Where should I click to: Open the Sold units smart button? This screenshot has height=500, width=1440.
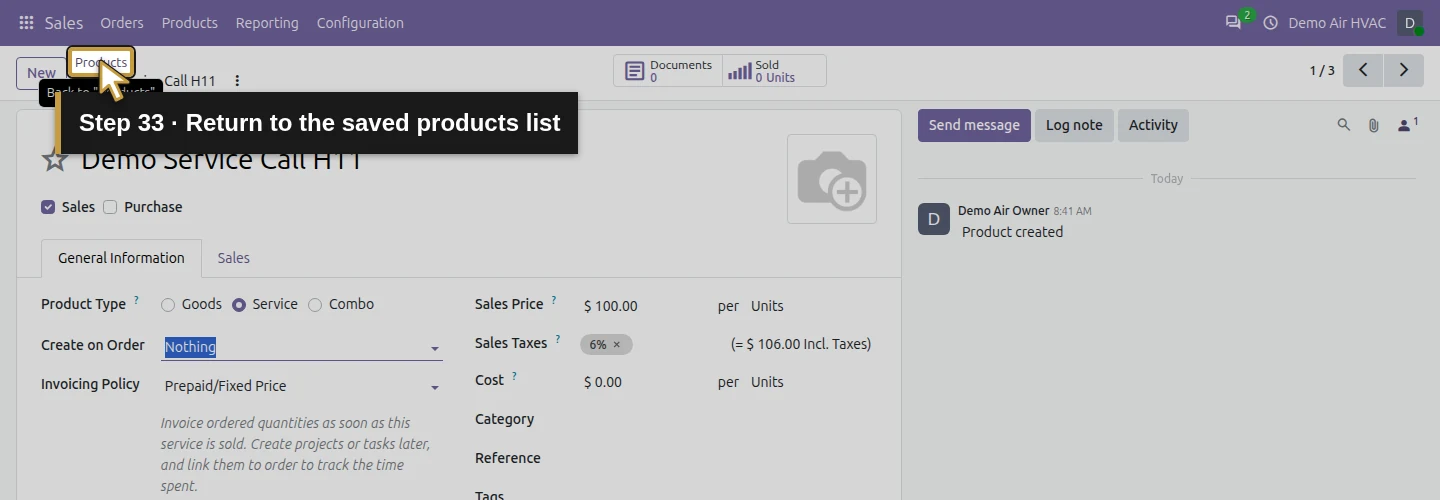click(774, 71)
